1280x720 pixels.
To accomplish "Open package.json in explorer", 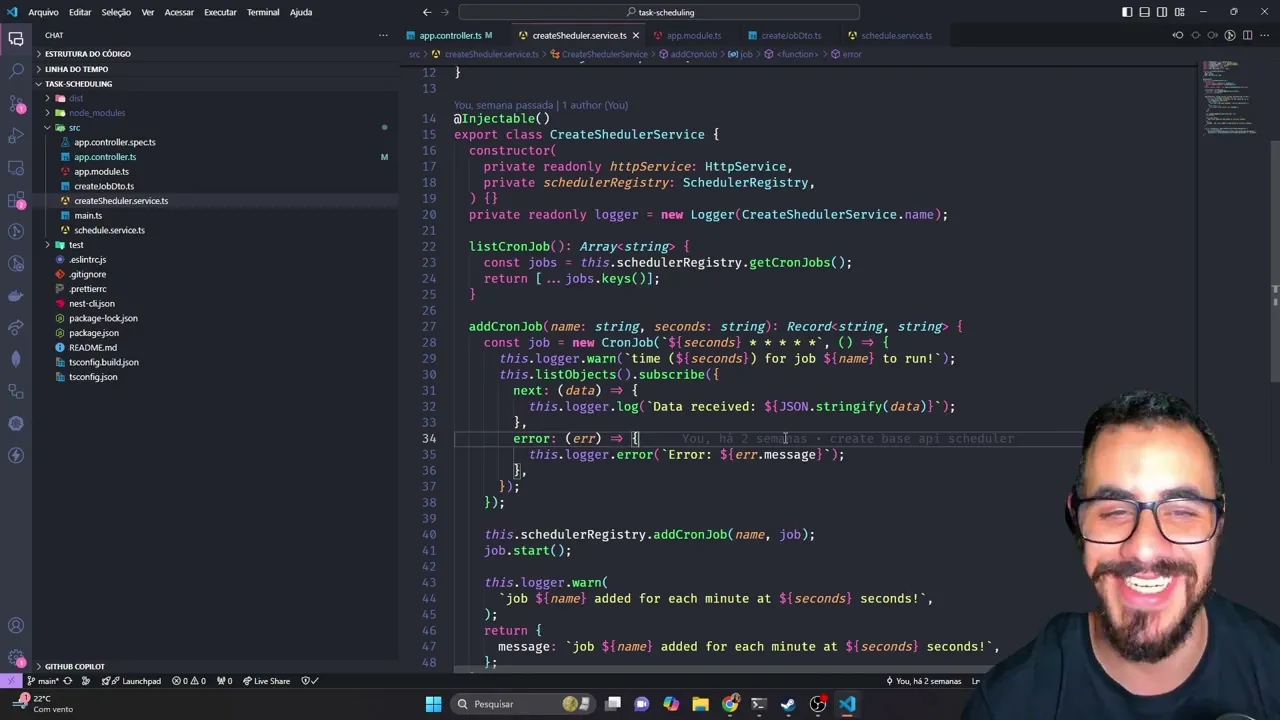I will (94, 333).
